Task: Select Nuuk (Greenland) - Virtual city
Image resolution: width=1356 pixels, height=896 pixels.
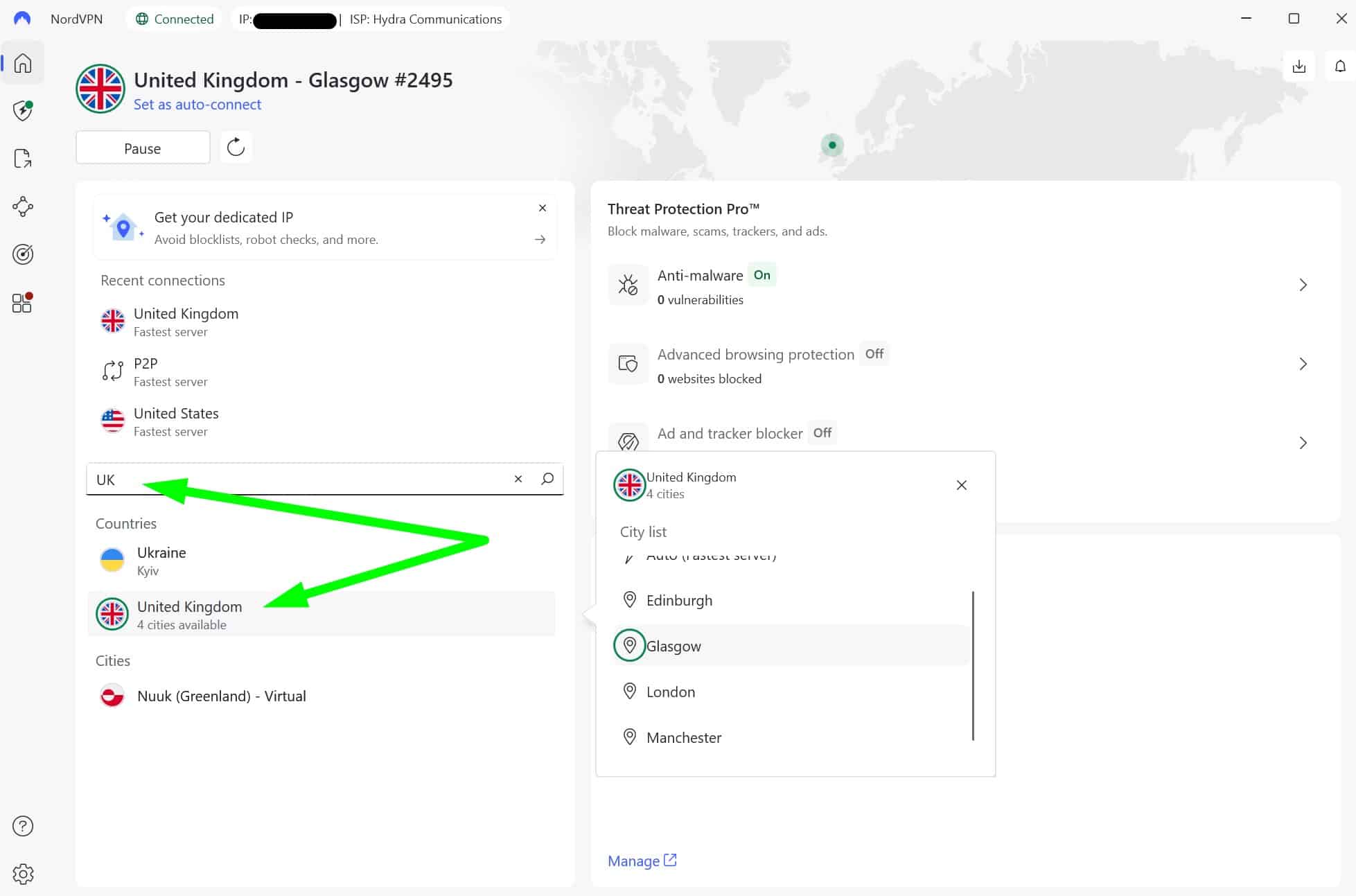Action: [x=322, y=696]
